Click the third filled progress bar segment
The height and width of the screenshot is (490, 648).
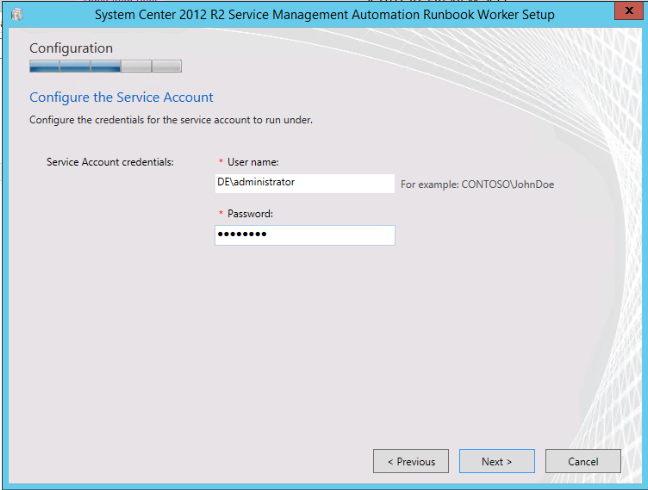[105, 67]
